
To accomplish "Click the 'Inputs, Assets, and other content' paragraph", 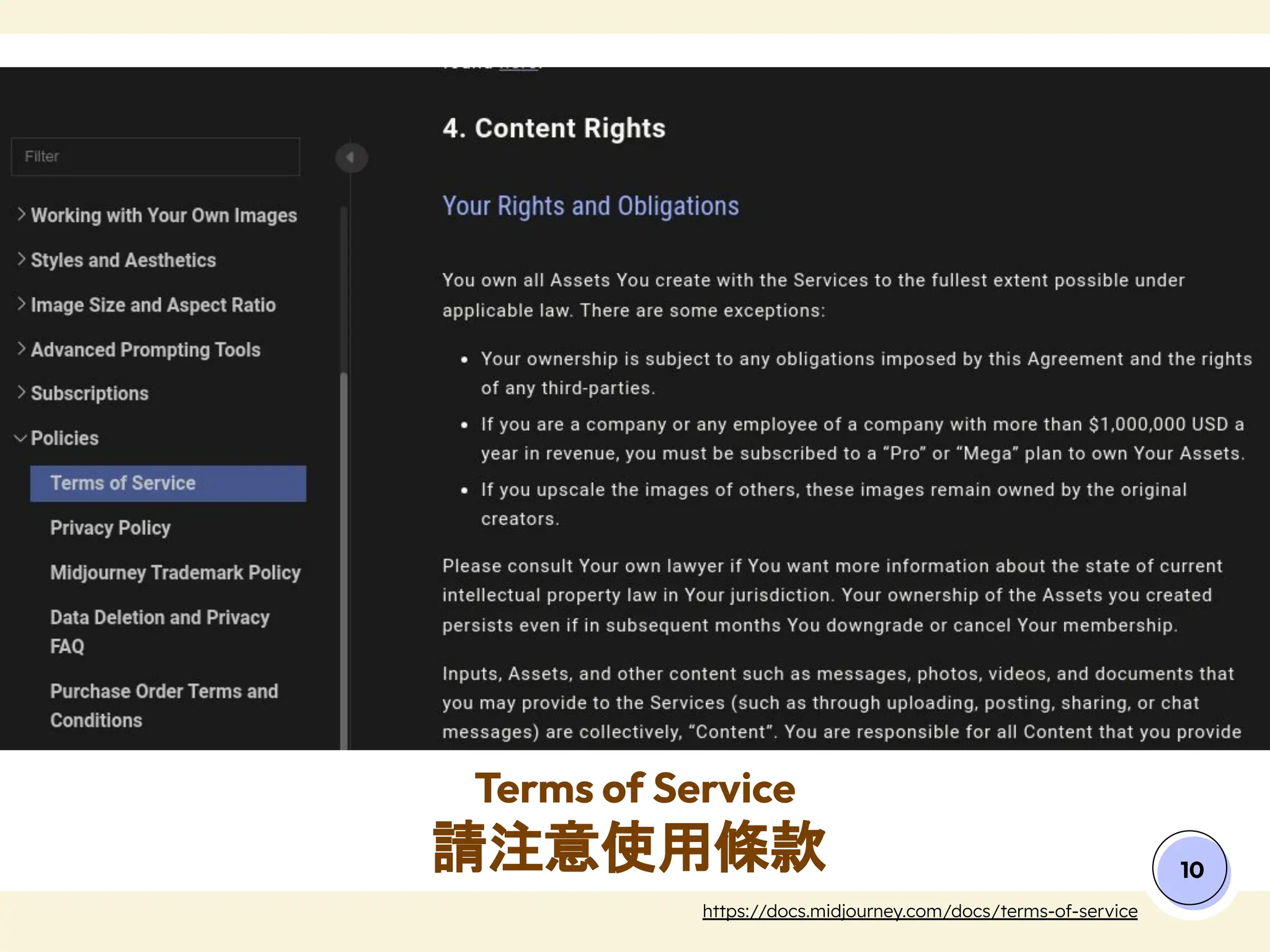I will pos(842,703).
